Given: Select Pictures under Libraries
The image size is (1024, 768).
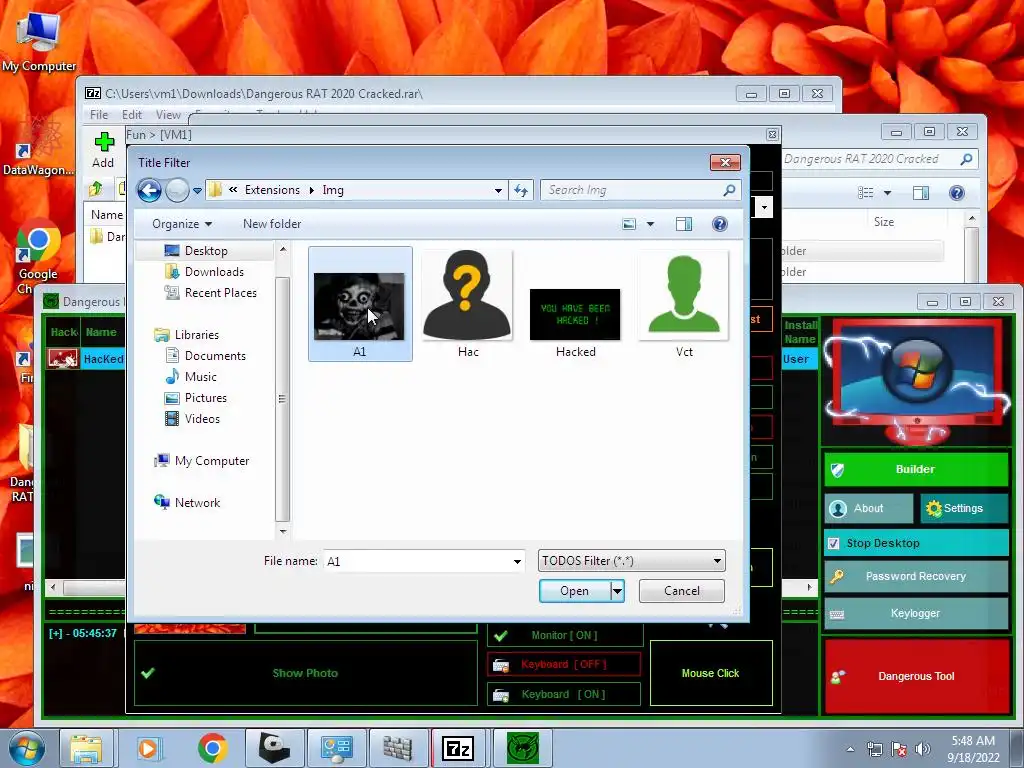Looking at the screenshot, I should [206, 398].
